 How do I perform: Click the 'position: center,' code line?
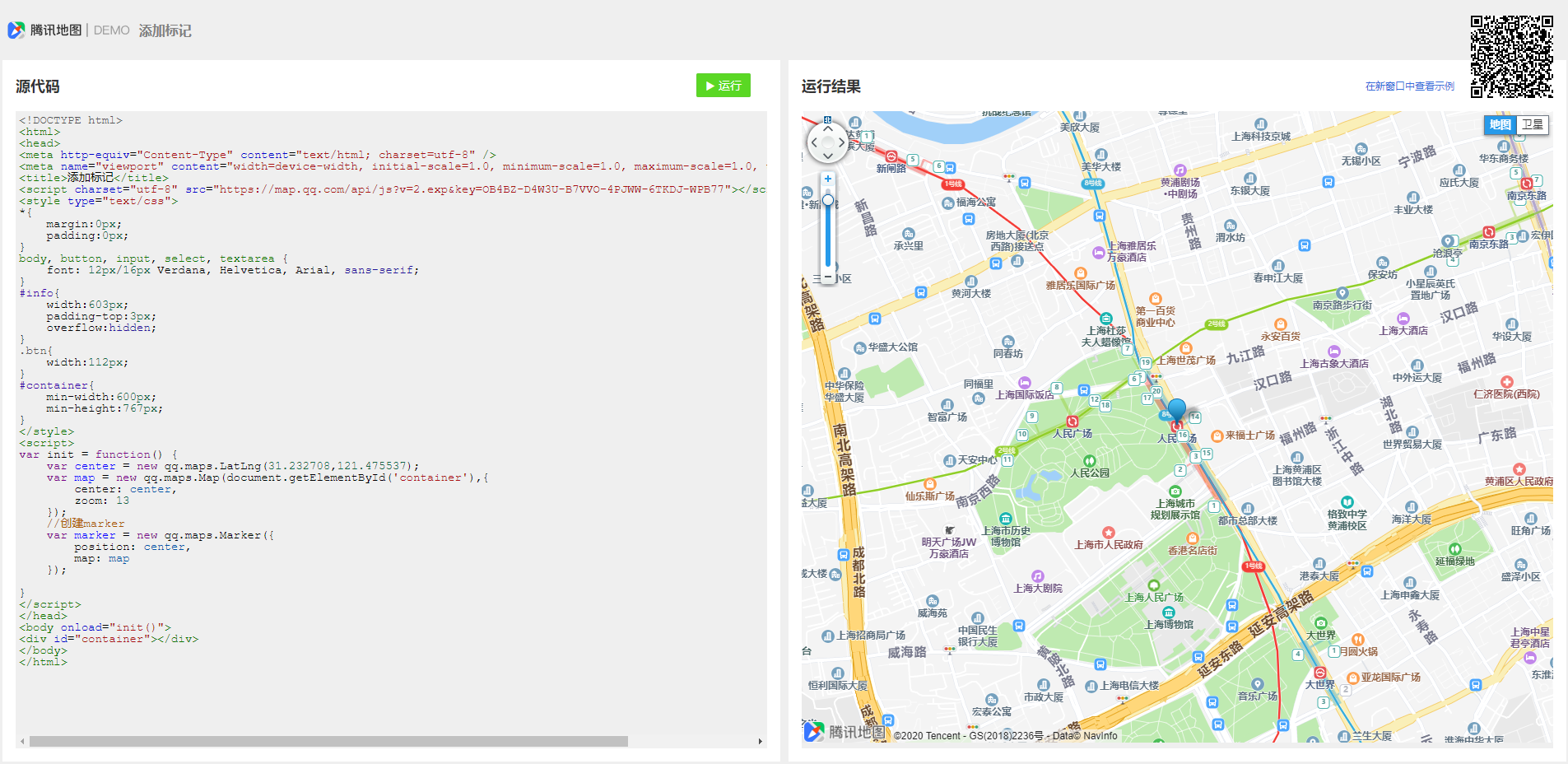133,547
